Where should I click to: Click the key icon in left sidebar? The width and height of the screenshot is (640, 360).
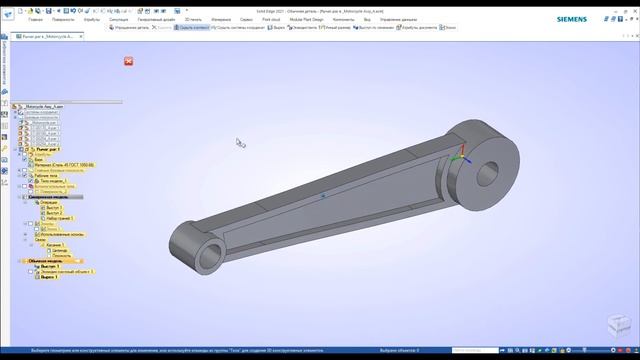[4, 149]
